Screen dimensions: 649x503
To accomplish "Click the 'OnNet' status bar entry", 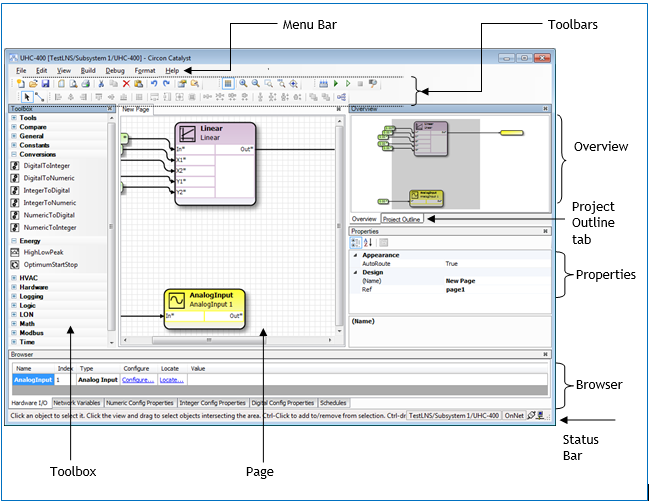I will click(x=514, y=415).
